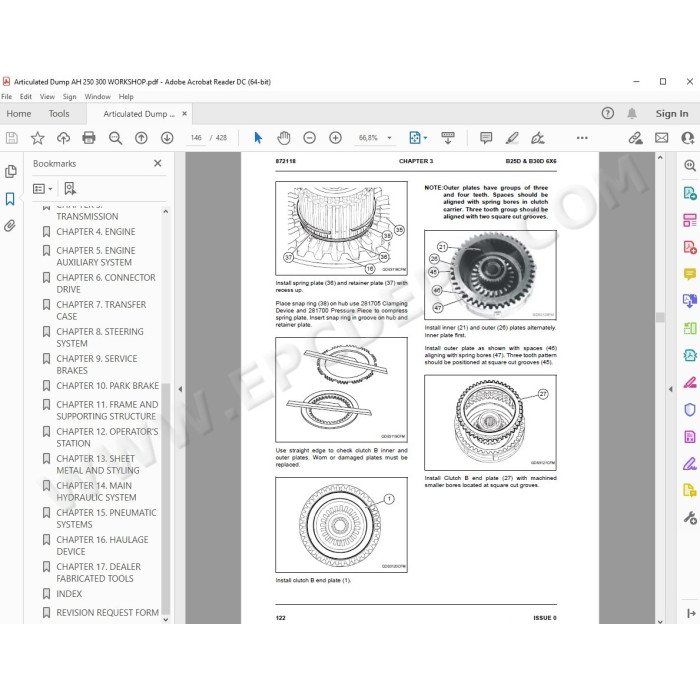The image size is (700, 700).
Task: Open the zoom level dropdown
Action: (x=389, y=138)
